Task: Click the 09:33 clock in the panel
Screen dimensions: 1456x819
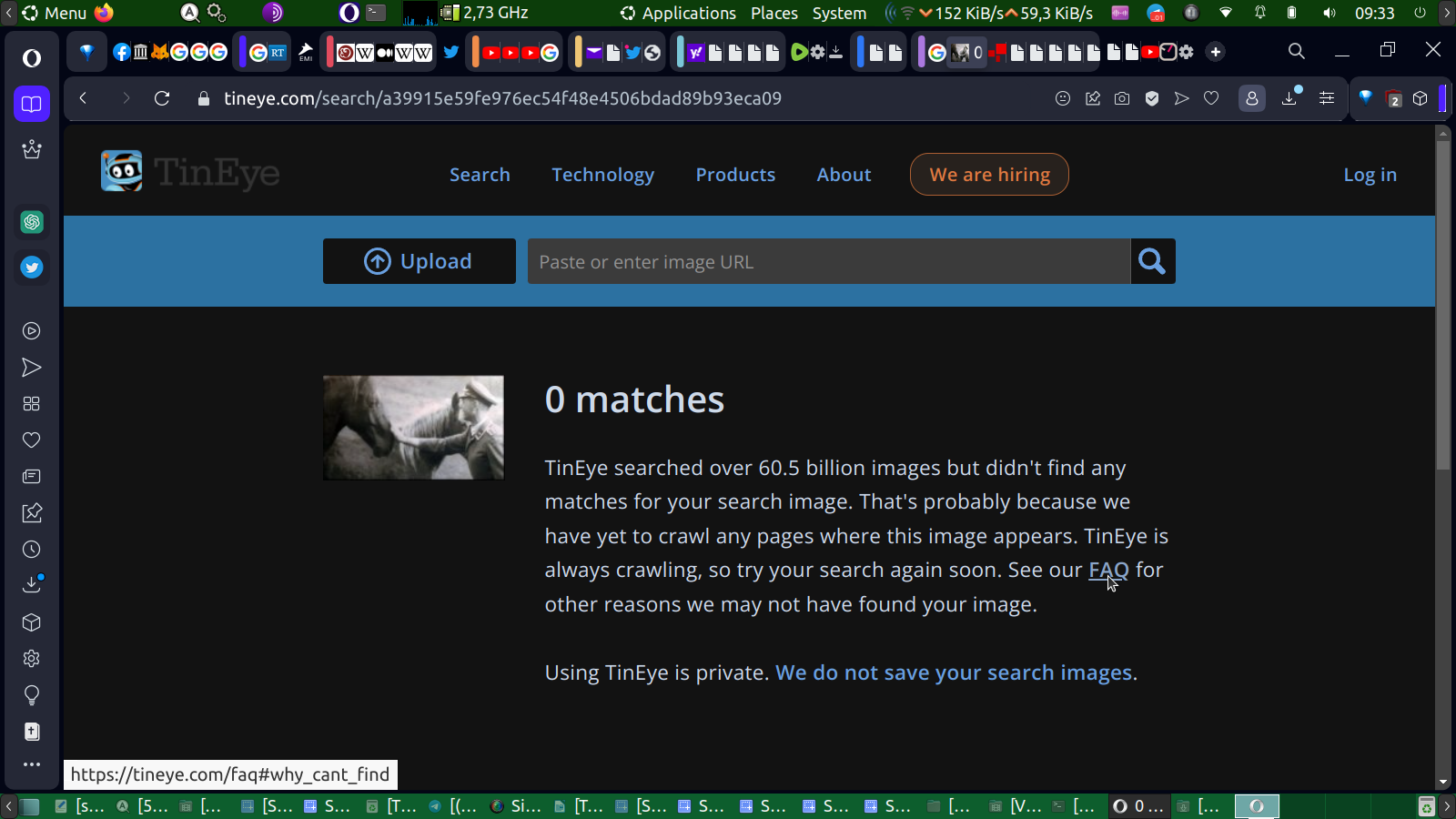Action: click(1374, 13)
